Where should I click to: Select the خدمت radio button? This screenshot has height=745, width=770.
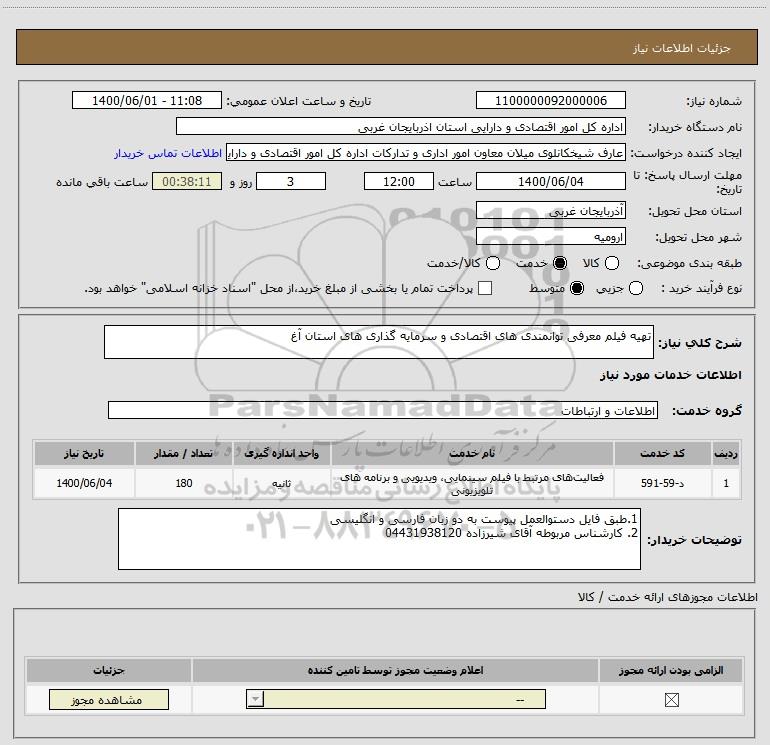[x=560, y=263]
